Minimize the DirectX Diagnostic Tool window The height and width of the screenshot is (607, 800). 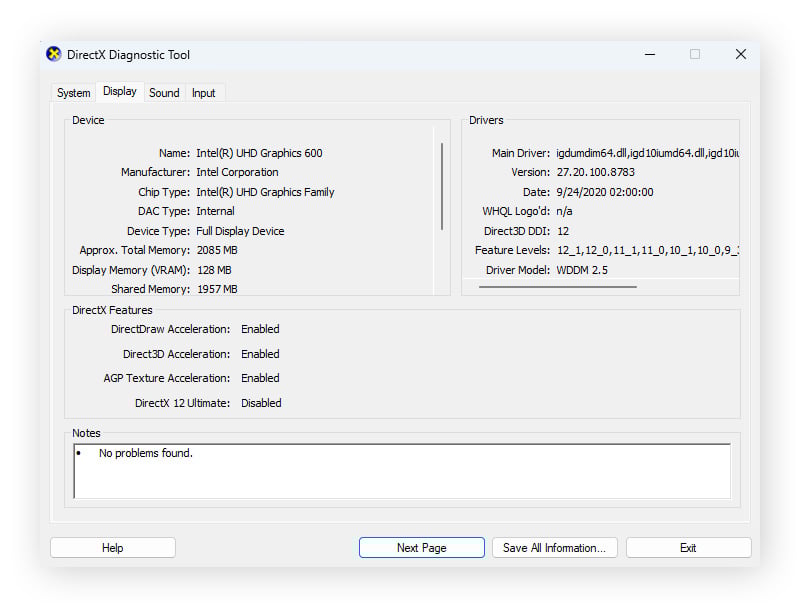649,54
